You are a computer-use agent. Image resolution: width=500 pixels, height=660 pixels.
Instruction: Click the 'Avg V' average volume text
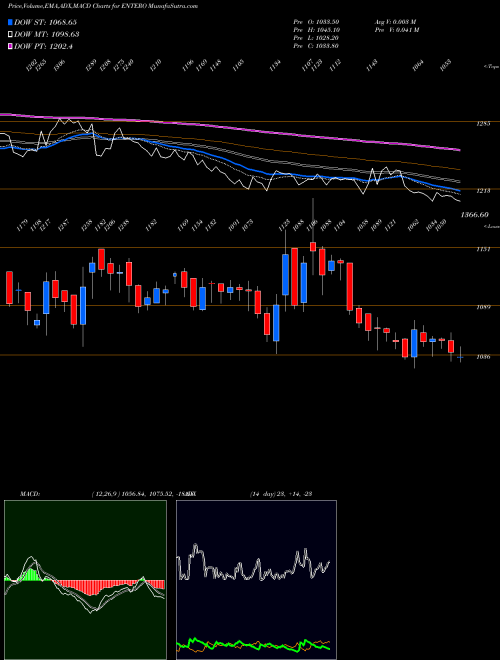coord(396,21)
